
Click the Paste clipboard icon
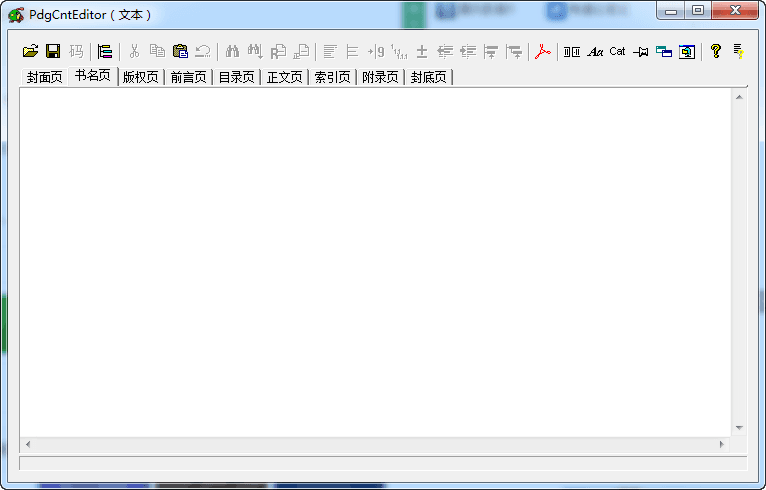point(180,51)
